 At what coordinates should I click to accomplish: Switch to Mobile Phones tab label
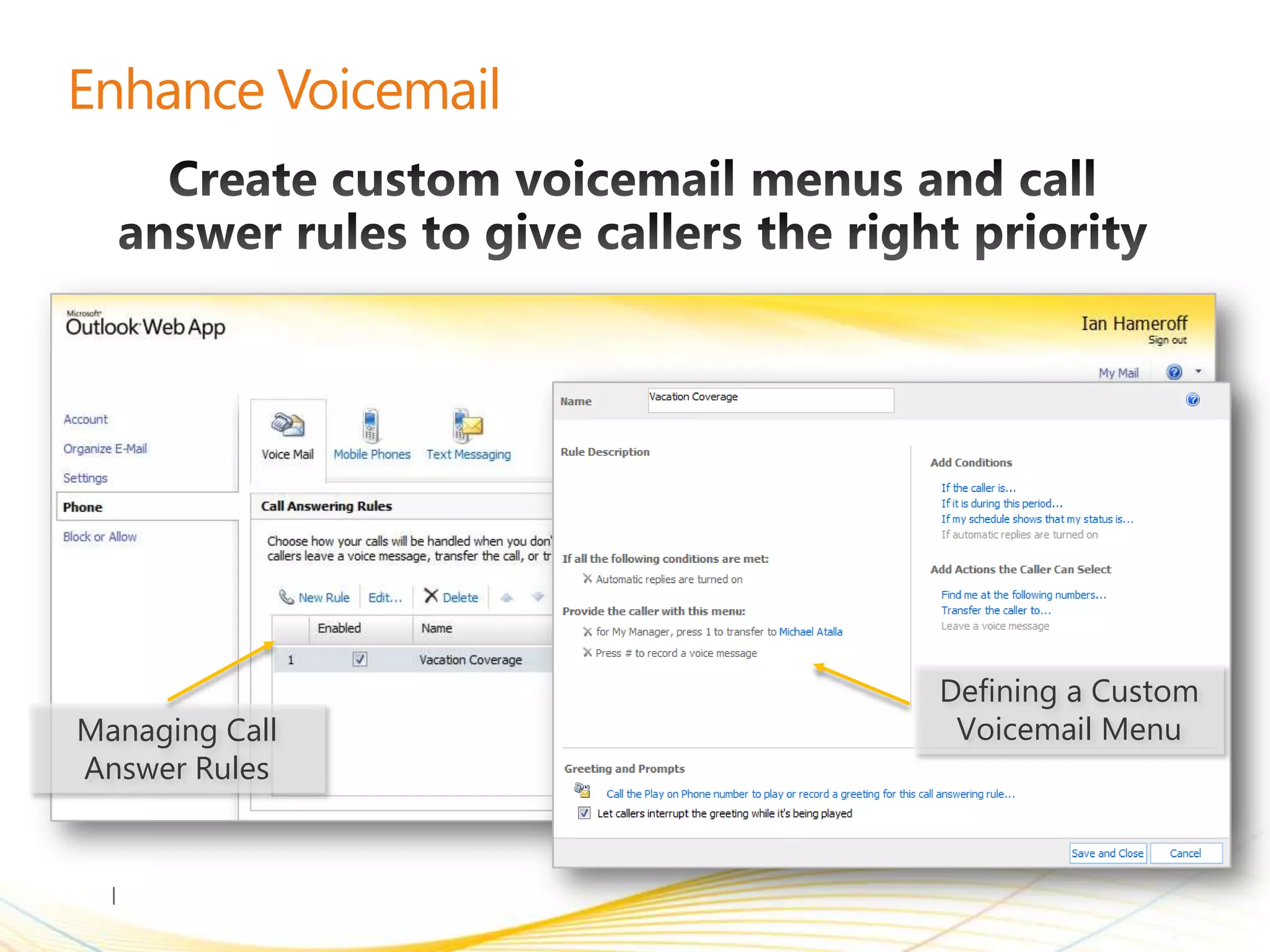pyautogui.click(x=372, y=454)
